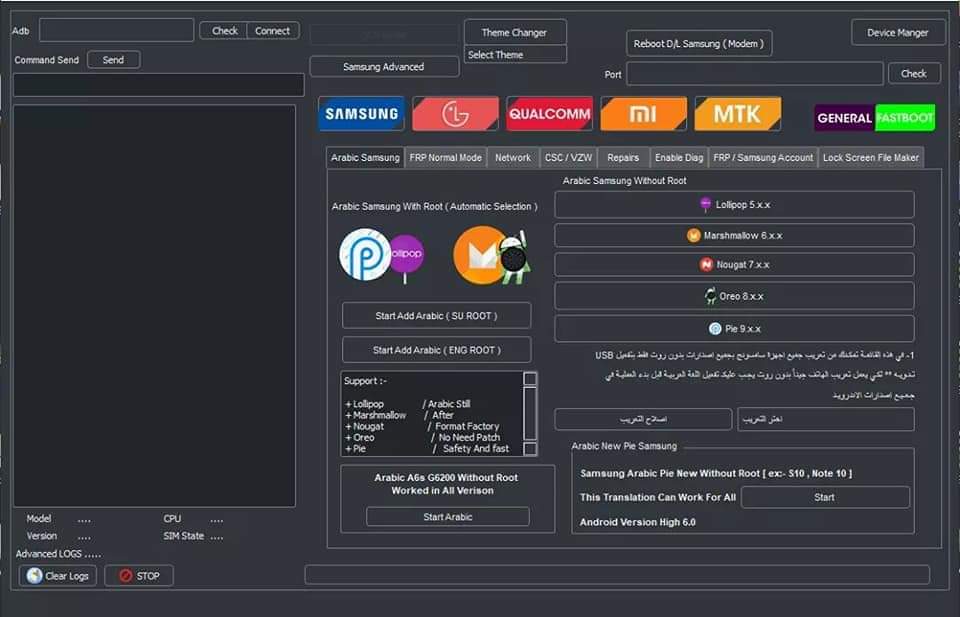Click Reboot D/L Samsung (Modem) button

point(699,43)
